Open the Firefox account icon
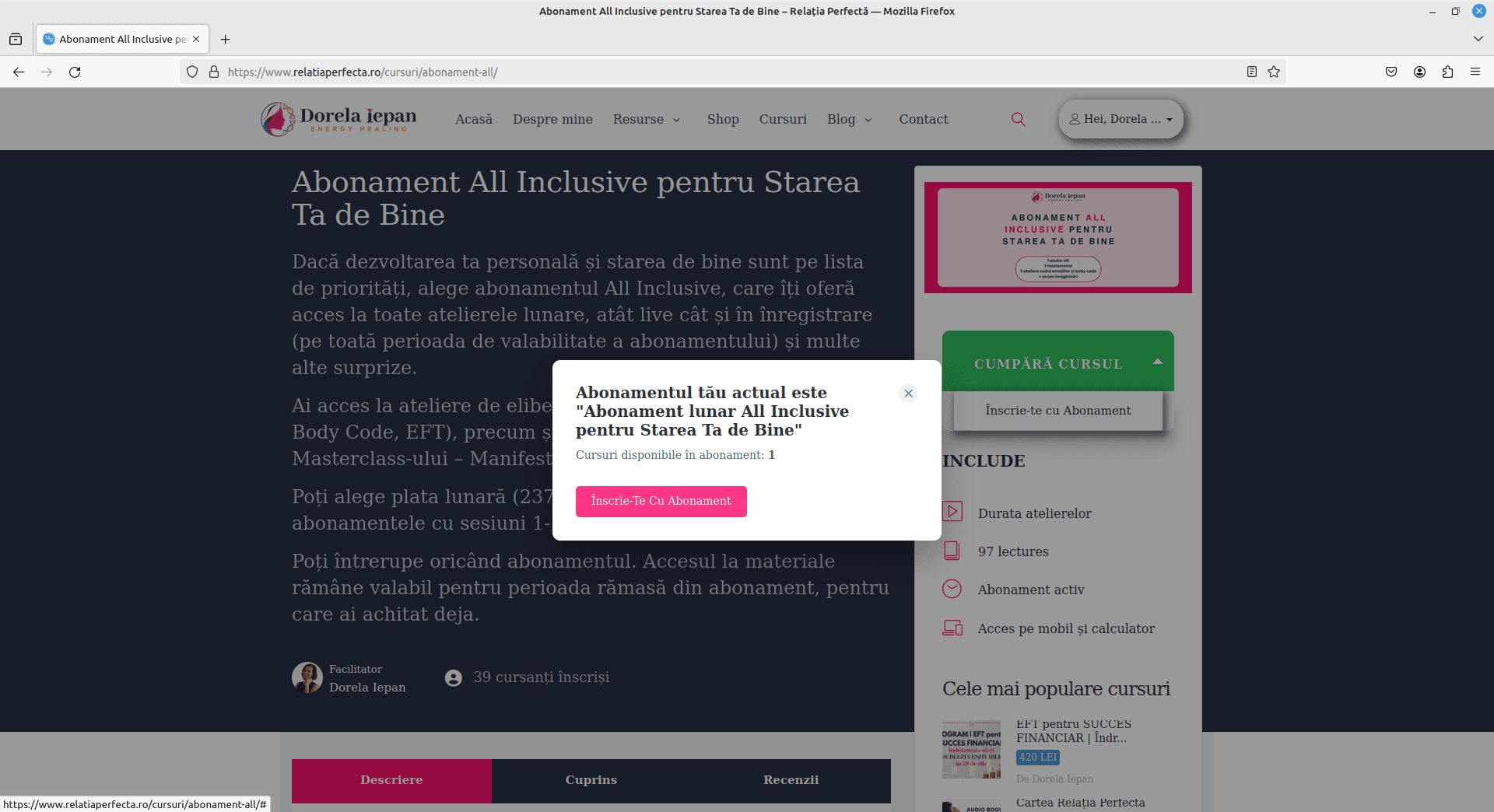The height and width of the screenshot is (812, 1494). point(1419,72)
